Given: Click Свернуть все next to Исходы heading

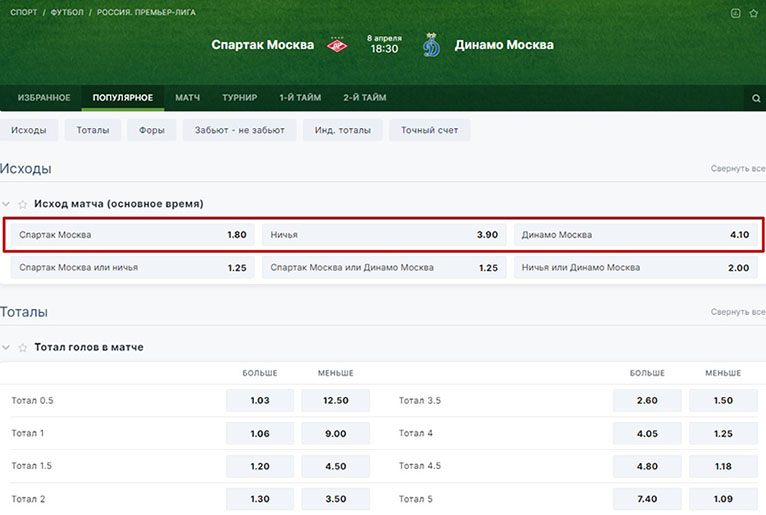Looking at the screenshot, I should (x=737, y=169).
